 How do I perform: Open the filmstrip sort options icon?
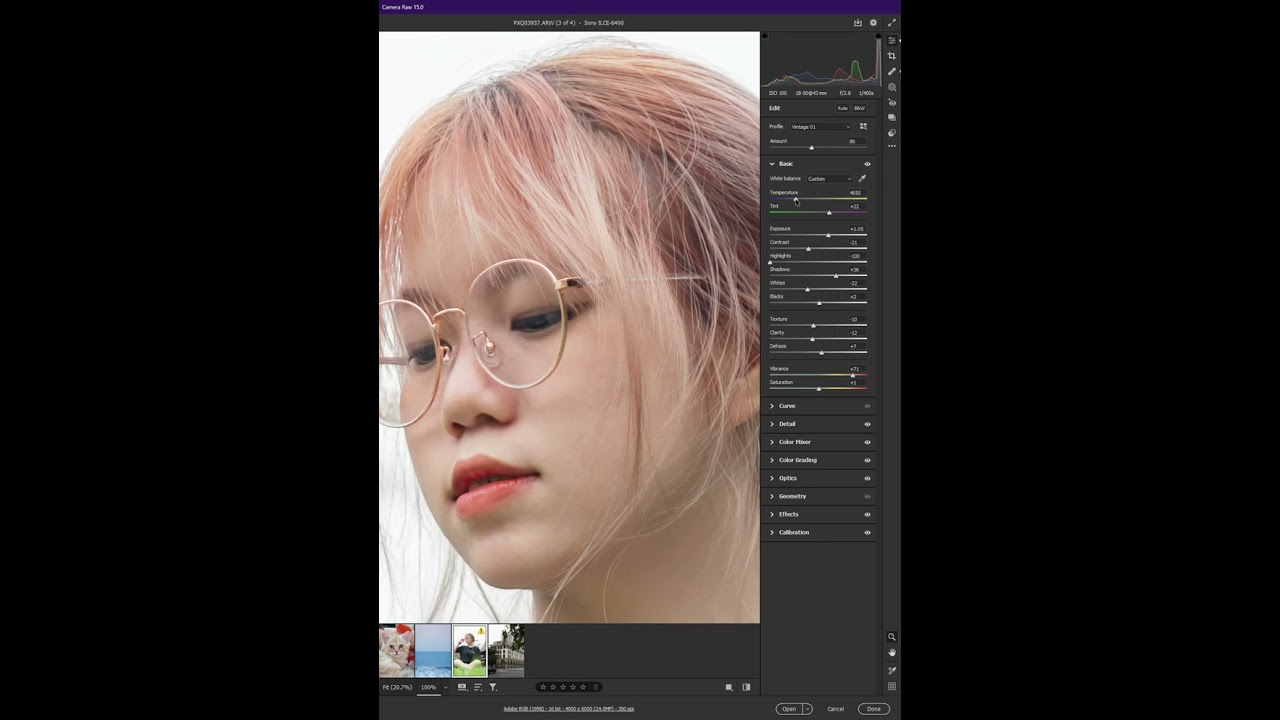pos(478,687)
